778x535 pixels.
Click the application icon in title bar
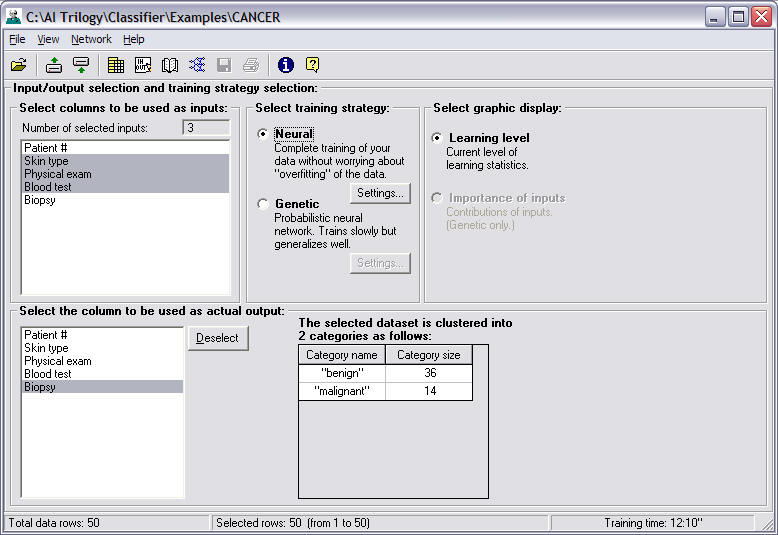click(x=13, y=17)
